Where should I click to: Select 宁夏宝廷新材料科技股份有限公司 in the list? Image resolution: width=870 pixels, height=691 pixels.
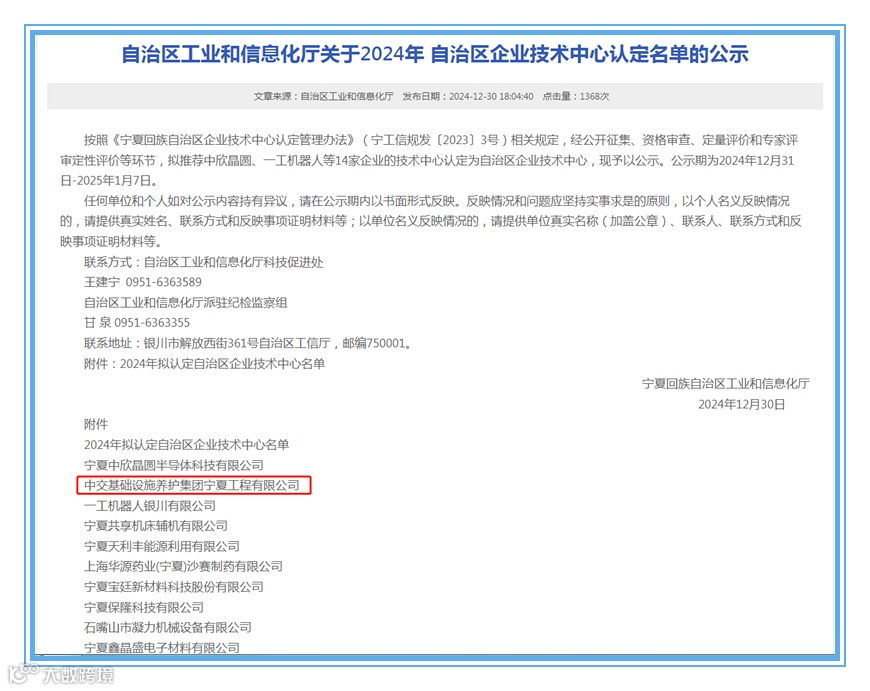coord(174,587)
